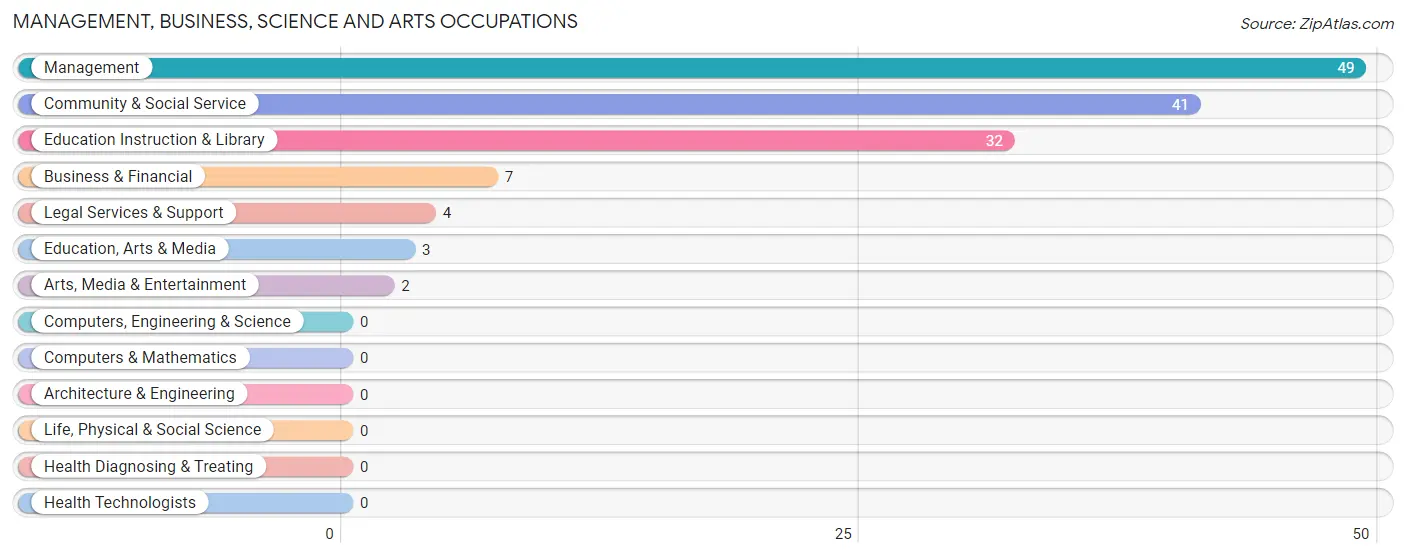
Task: Select the Business & Financial bar
Action: click(x=258, y=177)
